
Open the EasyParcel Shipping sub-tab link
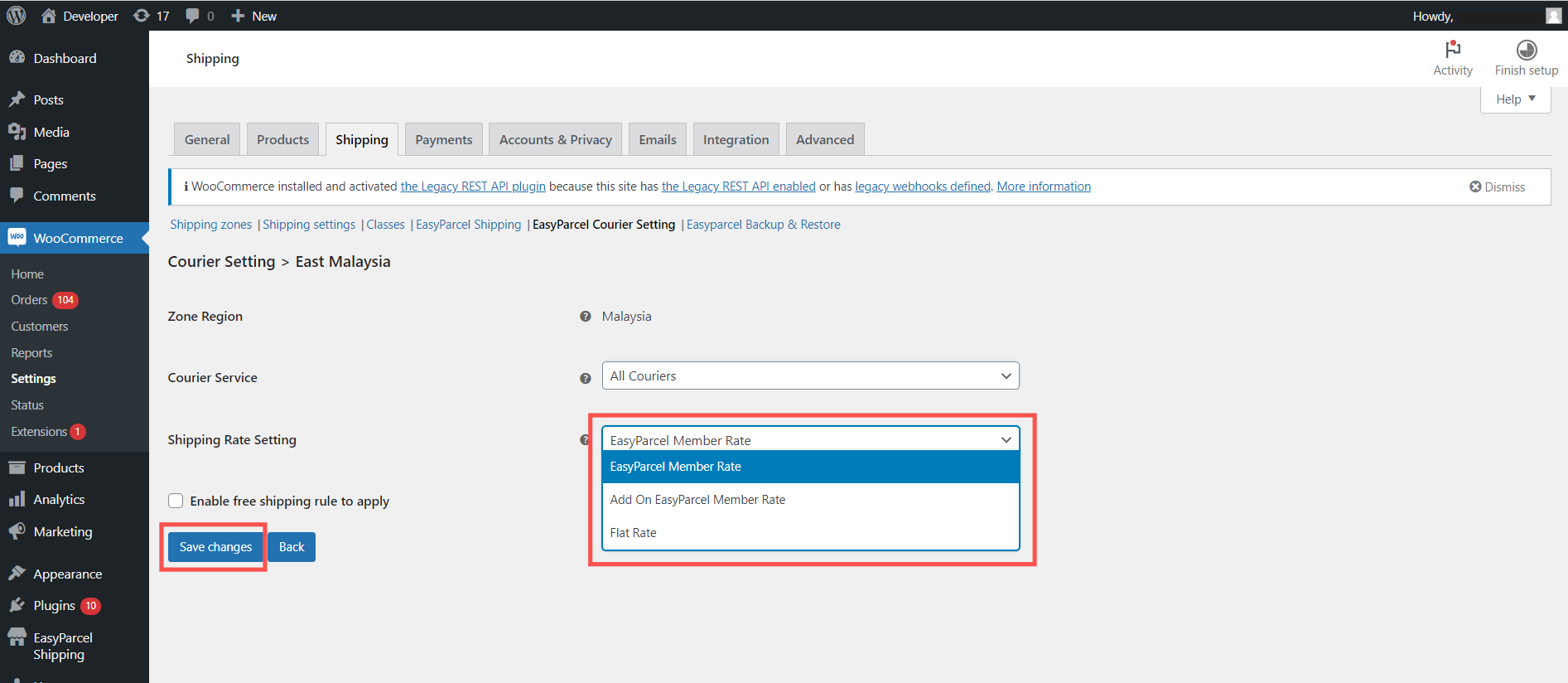pos(468,225)
